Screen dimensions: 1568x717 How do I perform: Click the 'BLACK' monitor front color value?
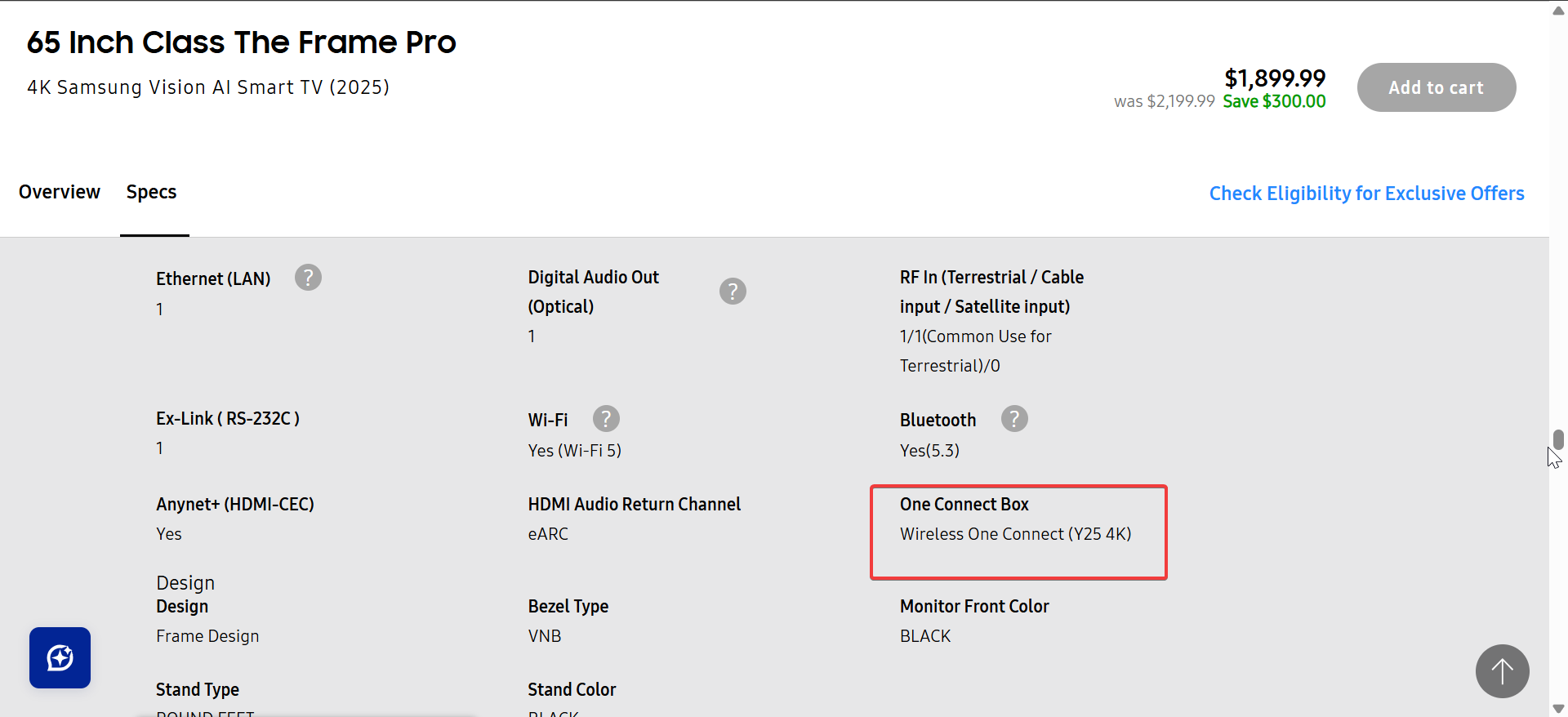coord(925,636)
